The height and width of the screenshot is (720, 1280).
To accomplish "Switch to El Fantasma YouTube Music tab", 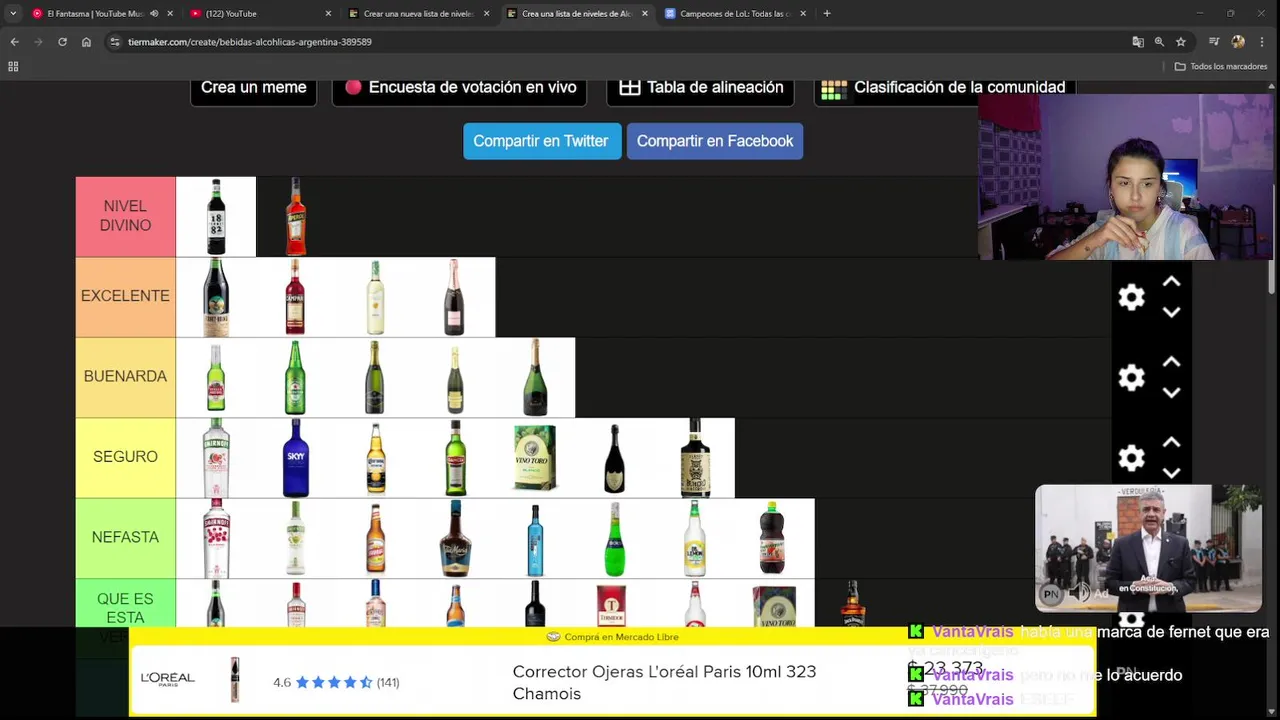I will point(90,13).
